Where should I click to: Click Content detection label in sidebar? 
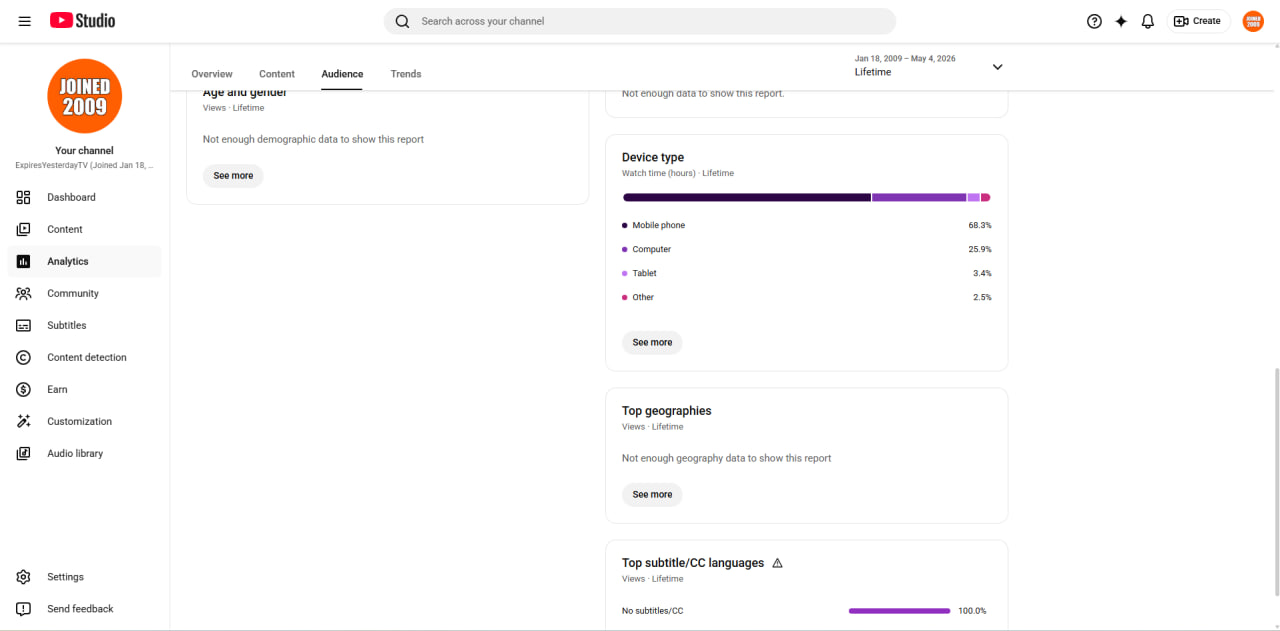[x=87, y=357]
